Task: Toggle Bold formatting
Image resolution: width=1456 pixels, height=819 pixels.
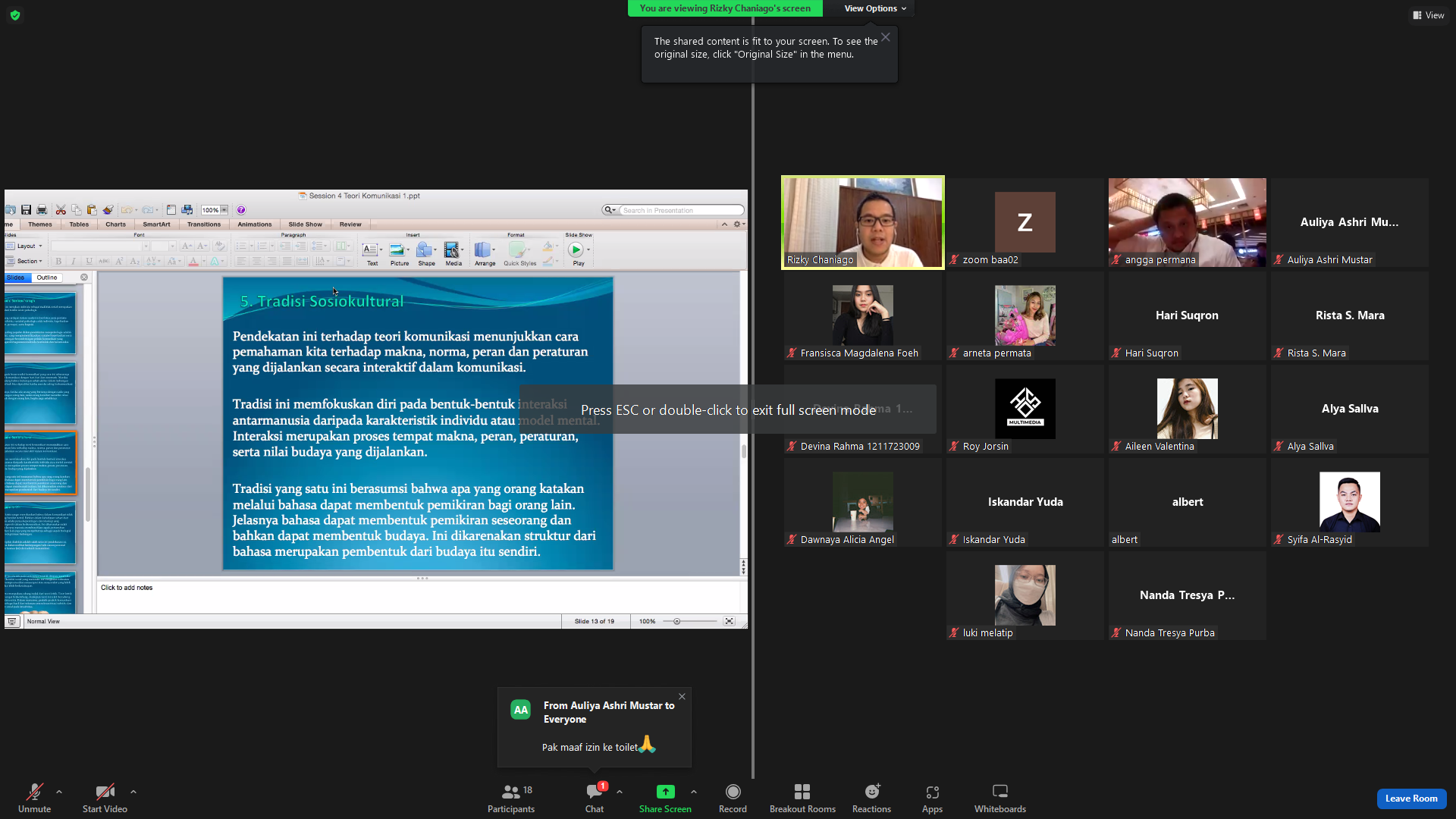Action: pyautogui.click(x=58, y=262)
